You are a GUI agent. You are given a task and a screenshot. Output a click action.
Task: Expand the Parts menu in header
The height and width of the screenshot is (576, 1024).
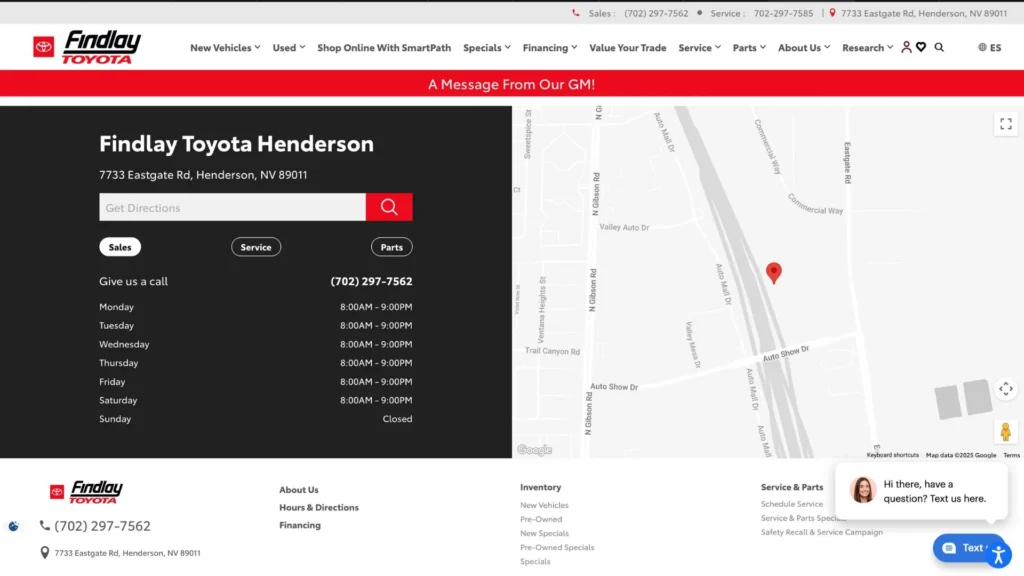(x=749, y=47)
